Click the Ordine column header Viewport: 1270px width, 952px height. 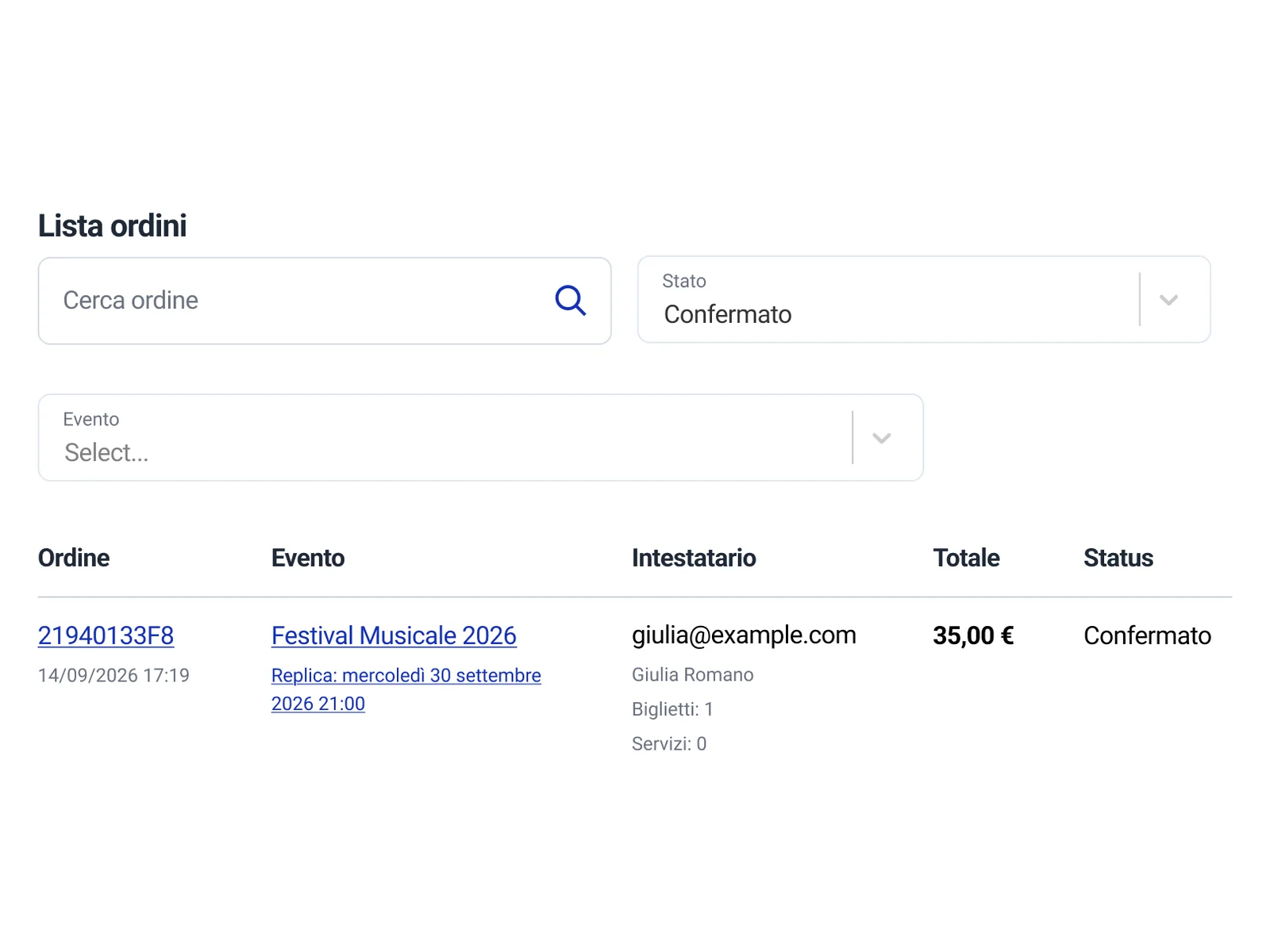pos(74,558)
